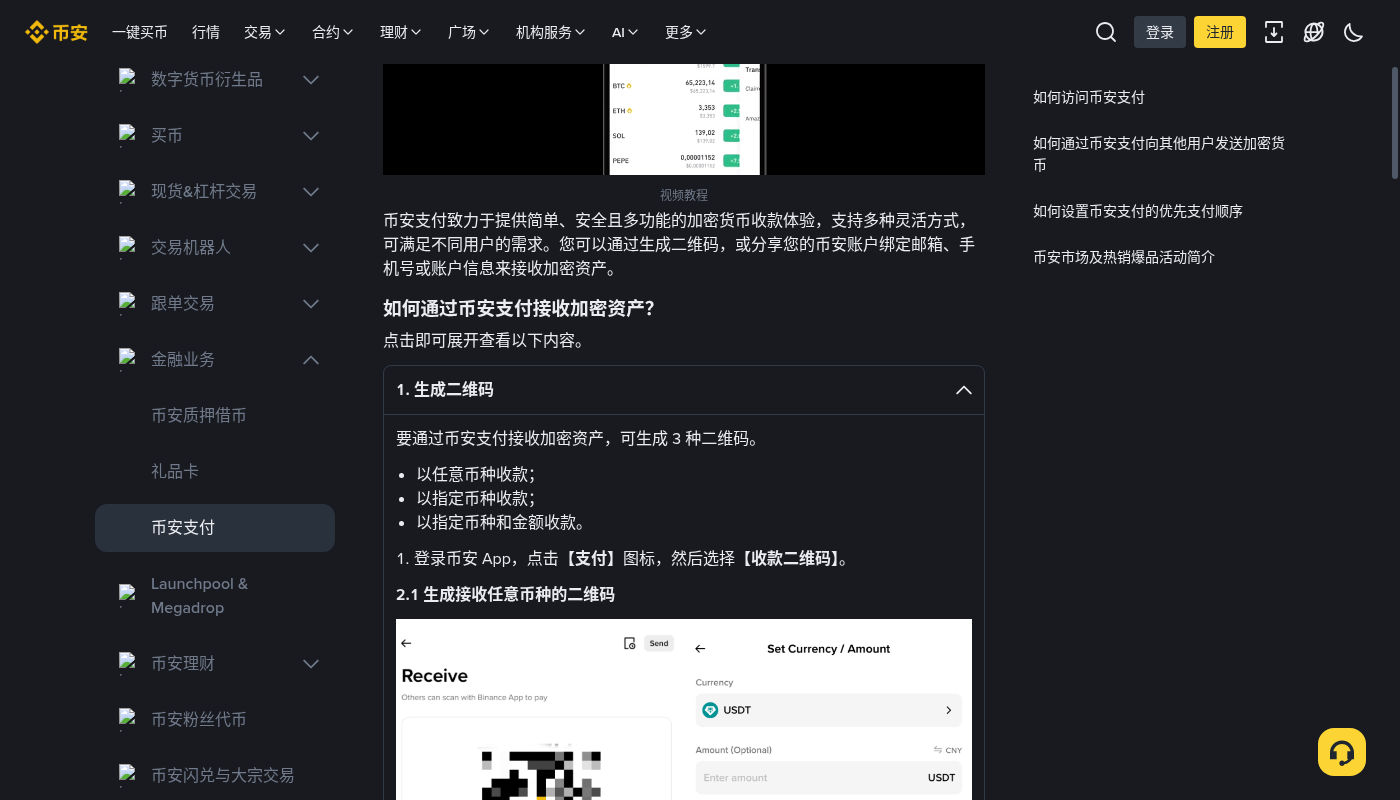1400x800 pixels.
Task: Click the icon beside 跟单交易
Action: pyautogui.click(x=127, y=303)
